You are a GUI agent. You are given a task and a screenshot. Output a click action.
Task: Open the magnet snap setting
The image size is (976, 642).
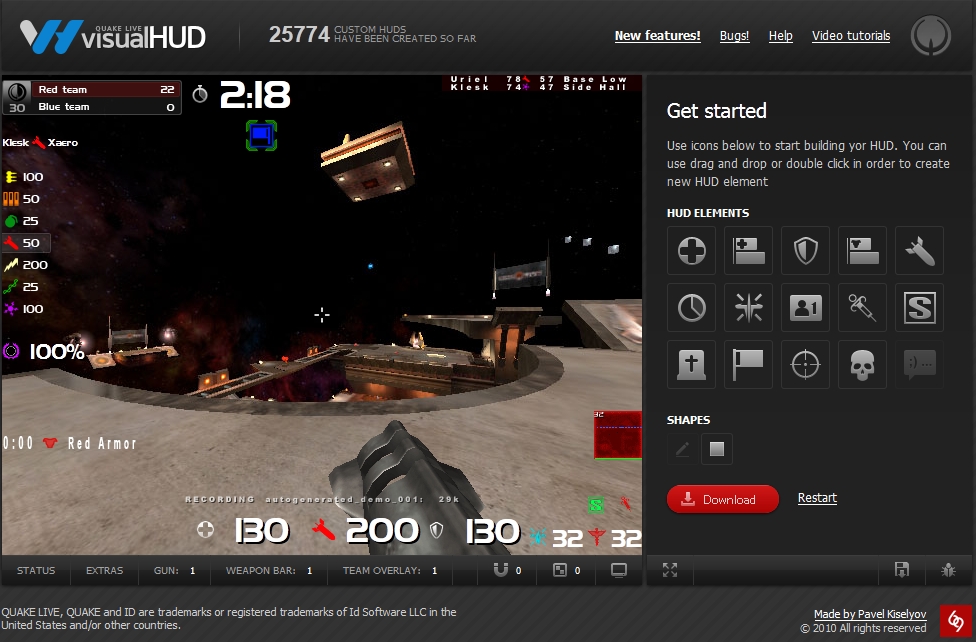tap(507, 570)
